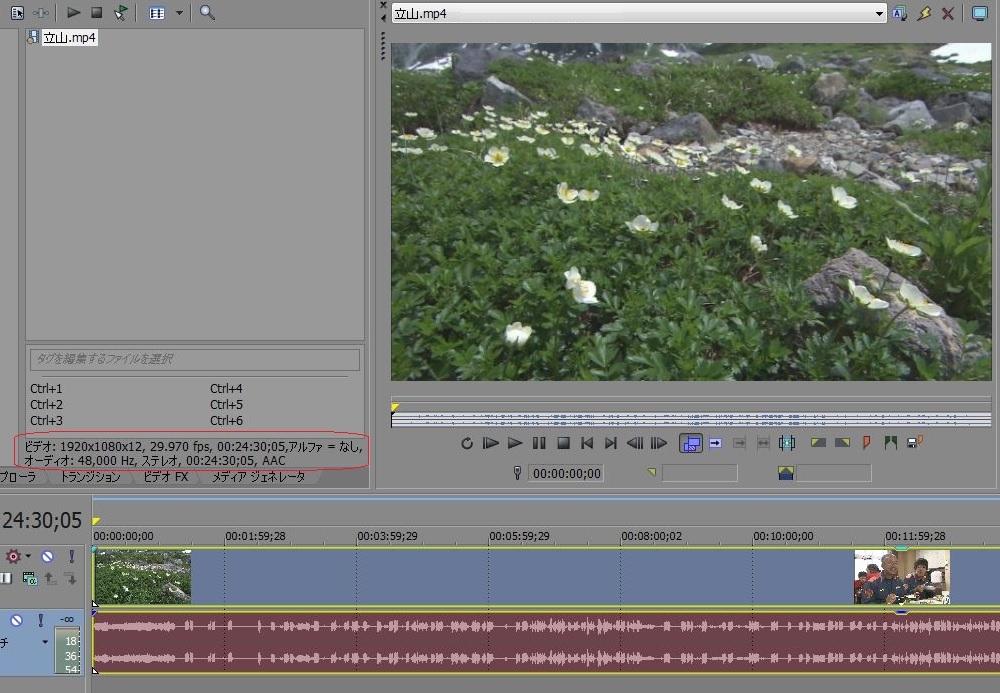Click the trimmer external monitor icon
The height and width of the screenshot is (693, 1000).
978,13
